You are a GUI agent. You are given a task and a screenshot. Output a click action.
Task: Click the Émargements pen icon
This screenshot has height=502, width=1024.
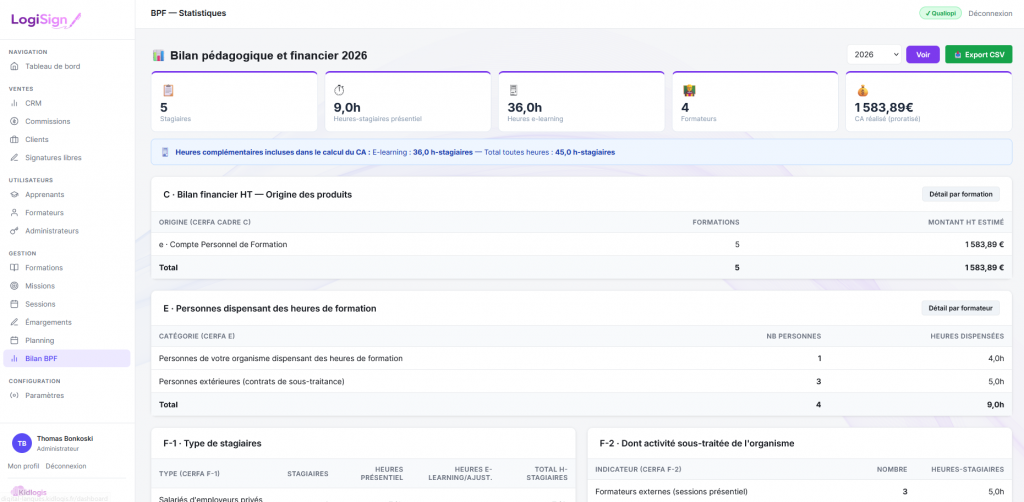tap(14, 322)
